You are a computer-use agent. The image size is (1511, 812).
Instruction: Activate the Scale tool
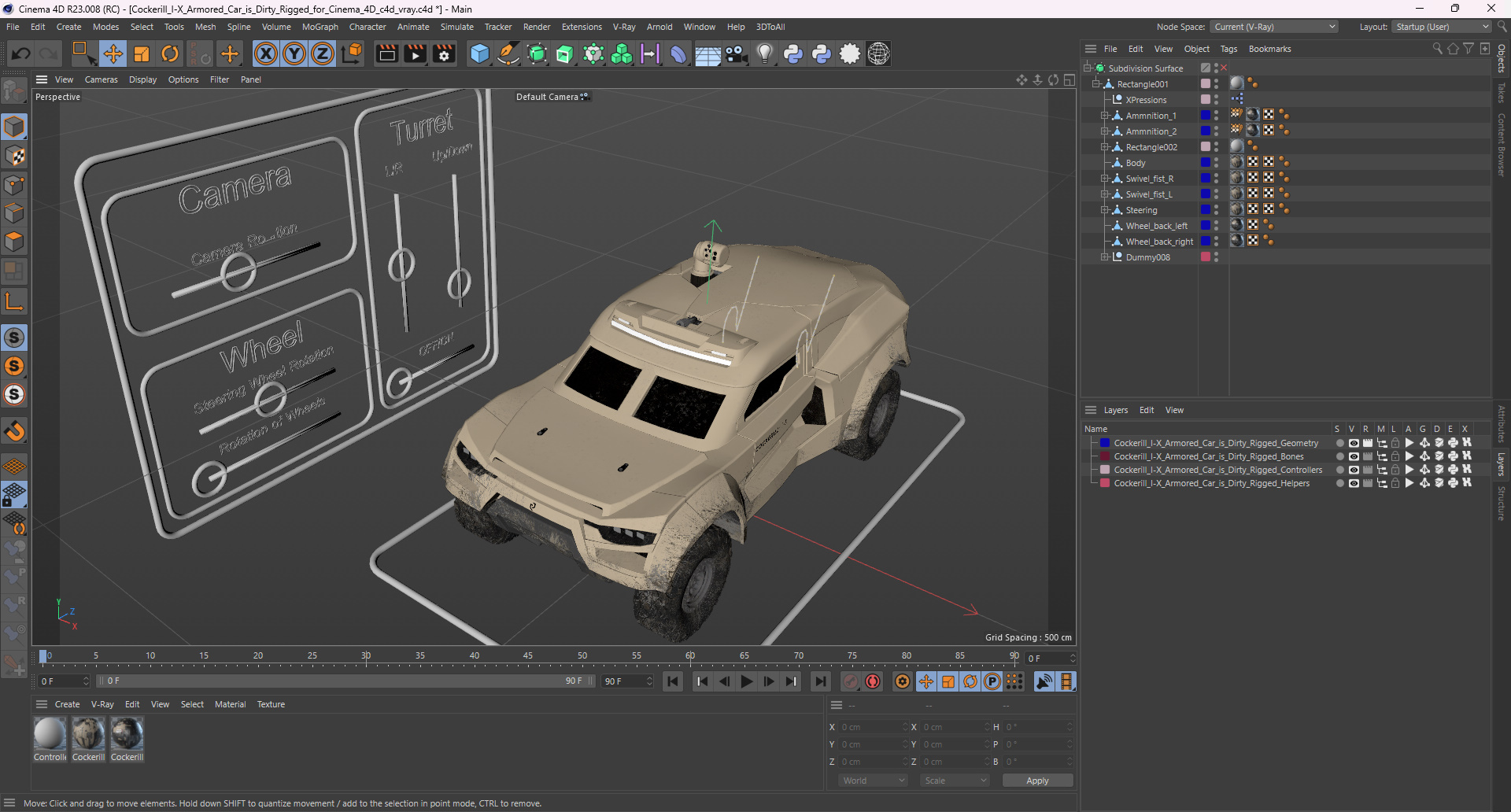[142, 54]
